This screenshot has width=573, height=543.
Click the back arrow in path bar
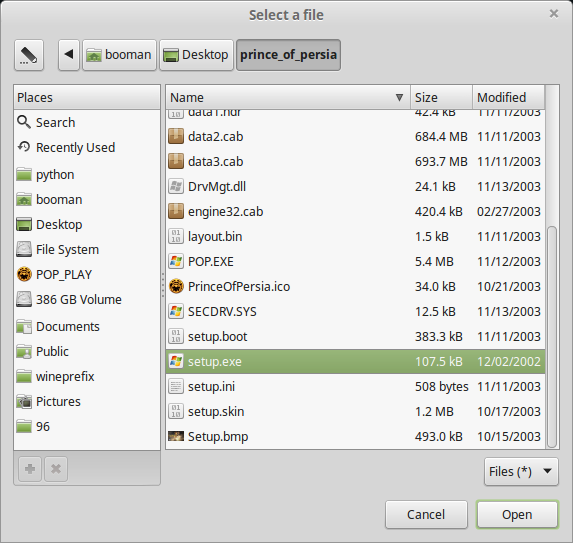69,55
